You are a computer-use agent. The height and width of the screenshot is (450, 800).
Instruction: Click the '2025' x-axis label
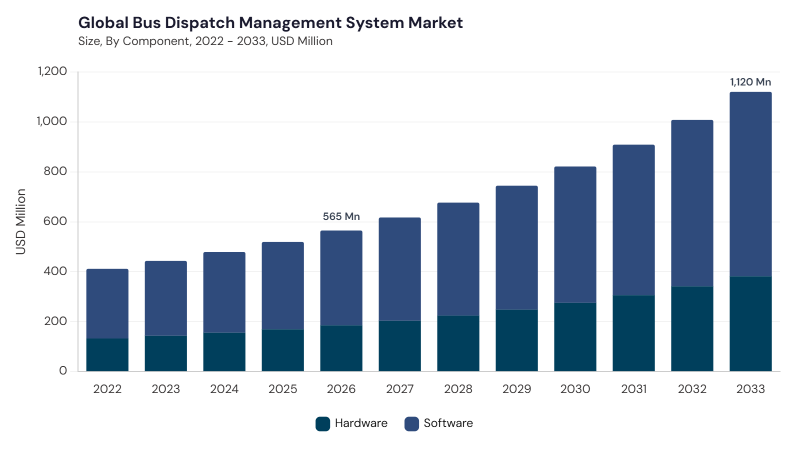click(283, 389)
